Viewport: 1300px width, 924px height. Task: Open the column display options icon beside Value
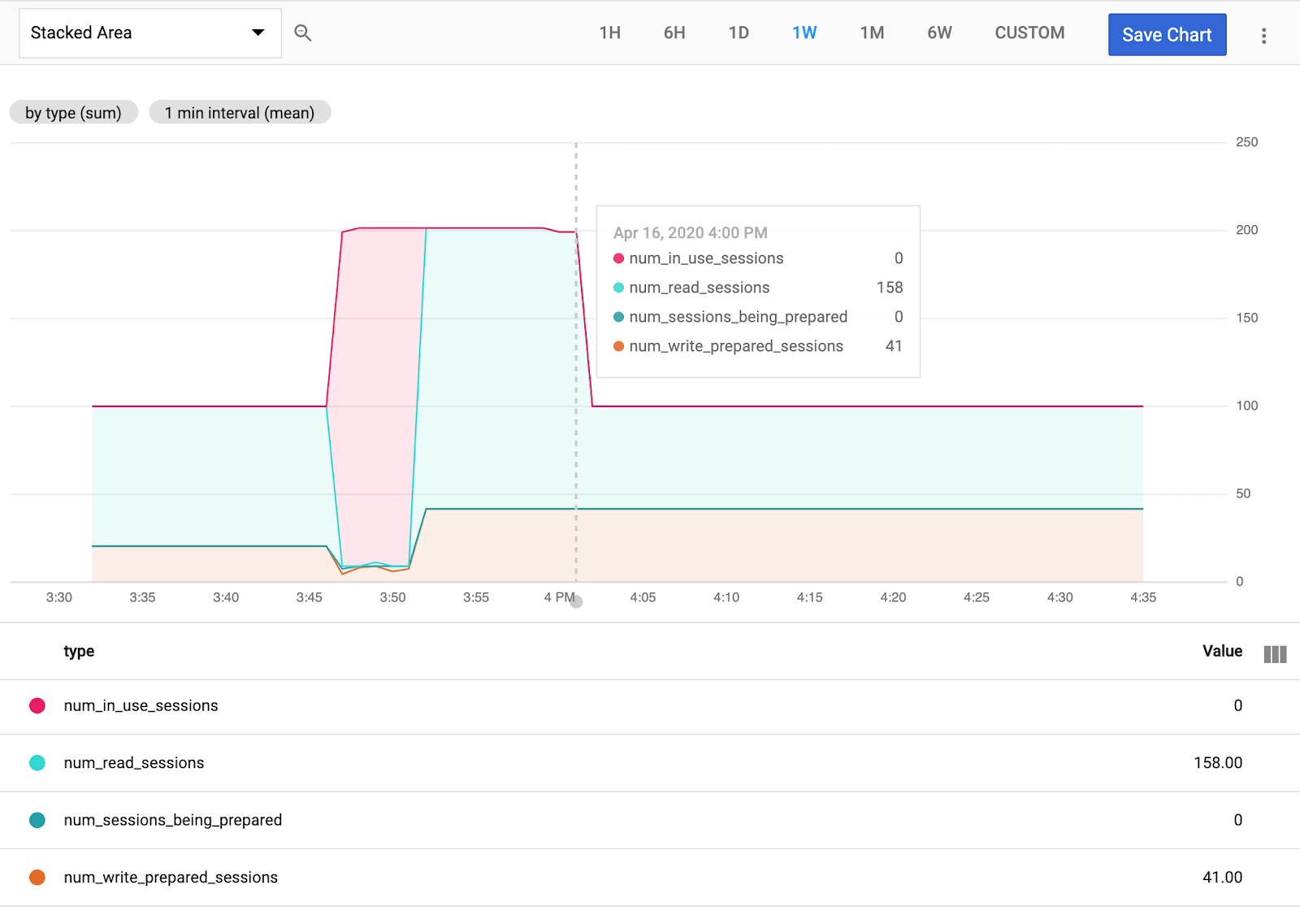(1275, 653)
